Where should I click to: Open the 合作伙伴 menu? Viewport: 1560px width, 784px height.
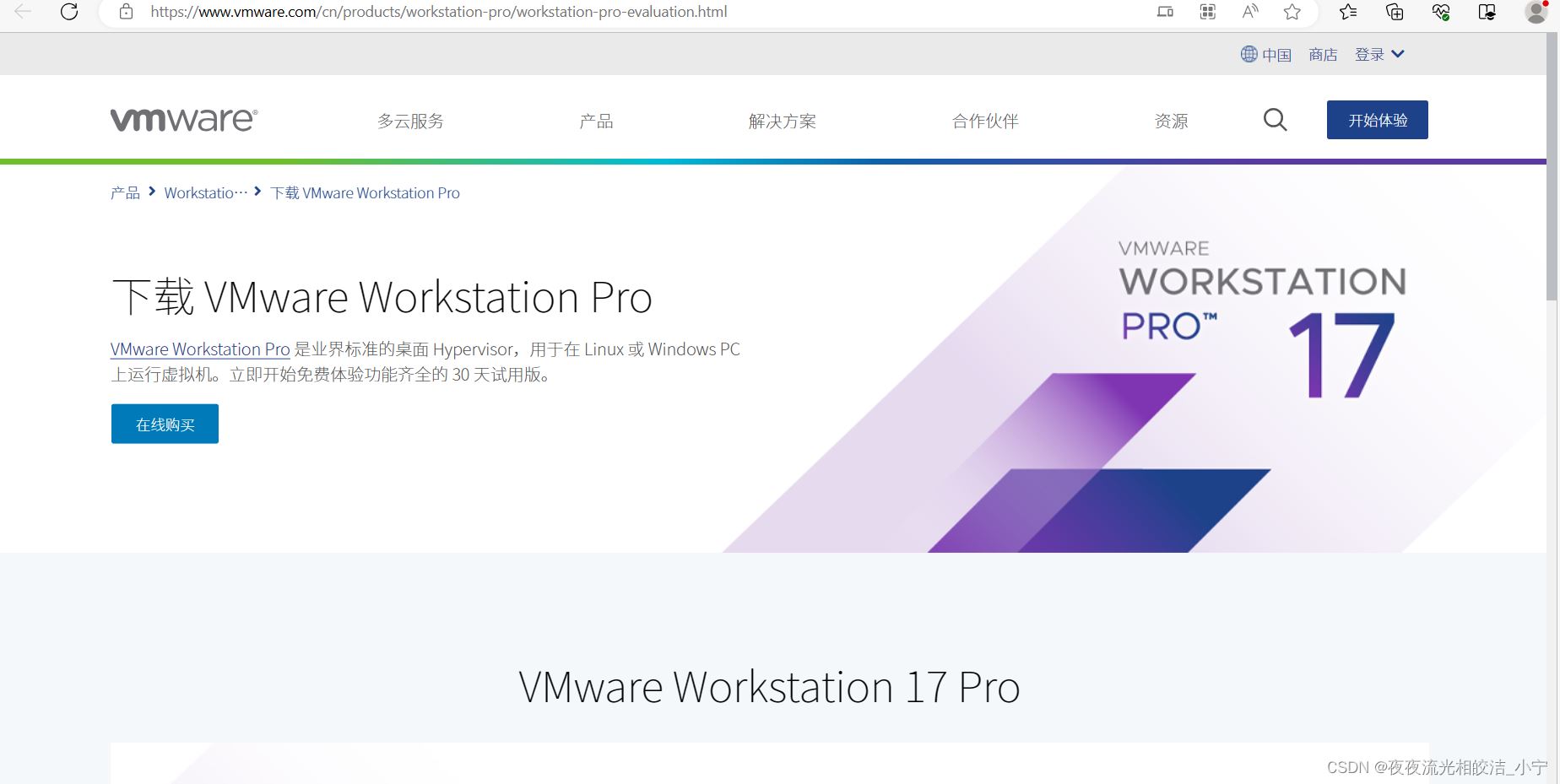click(x=985, y=122)
